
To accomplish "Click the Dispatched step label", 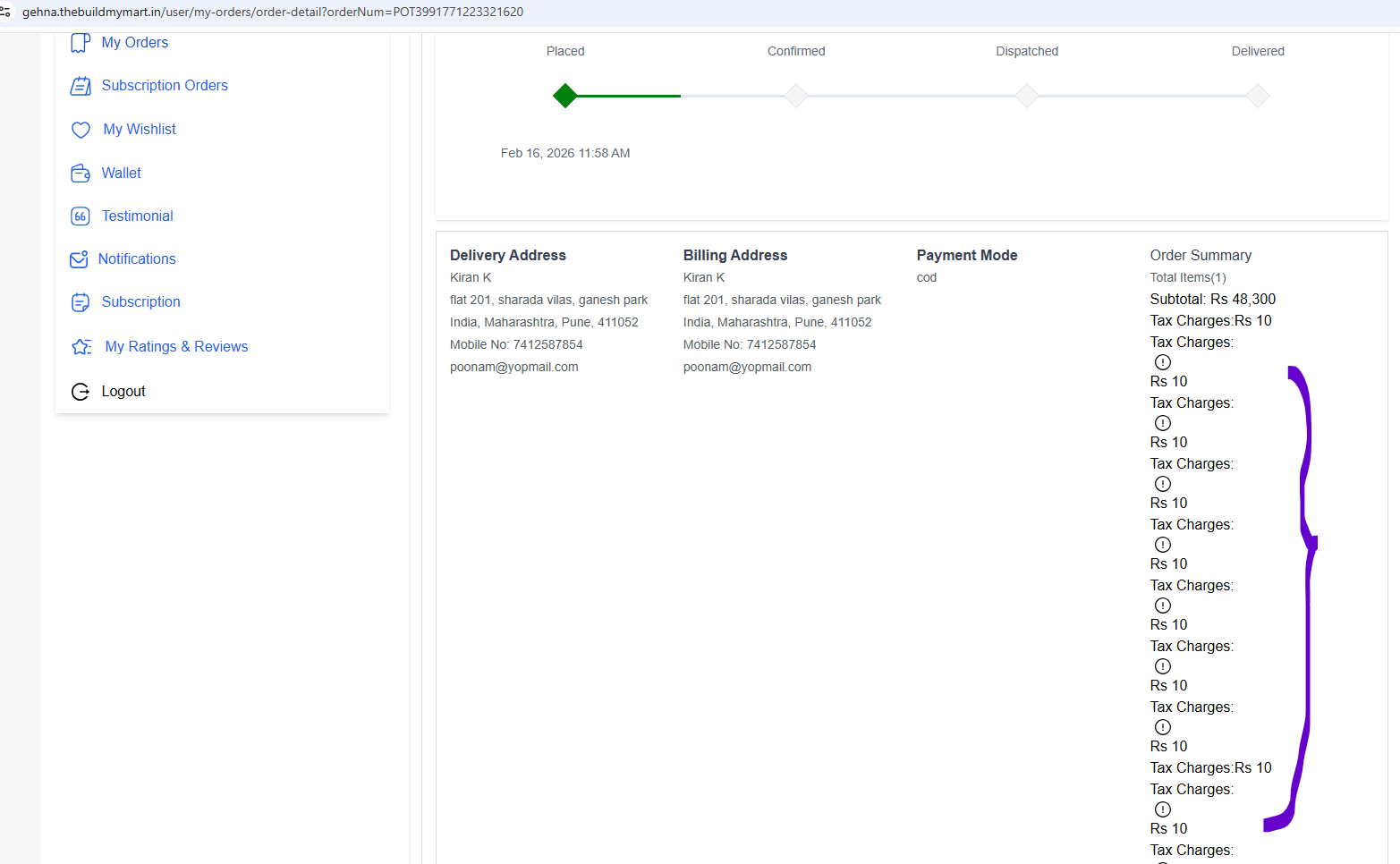I will tap(1027, 51).
